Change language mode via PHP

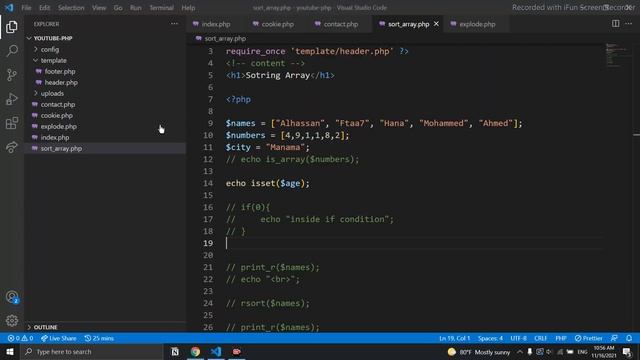click(x=561, y=338)
